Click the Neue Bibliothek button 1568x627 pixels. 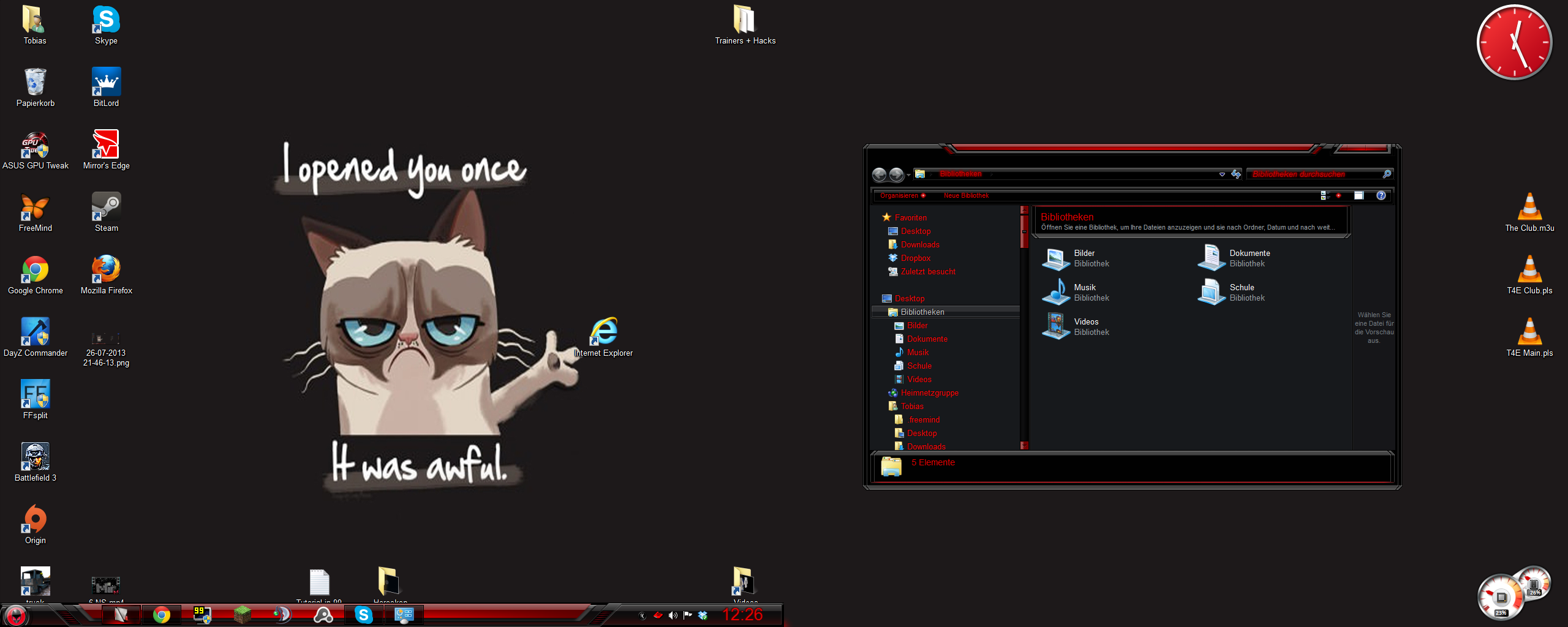pos(966,196)
